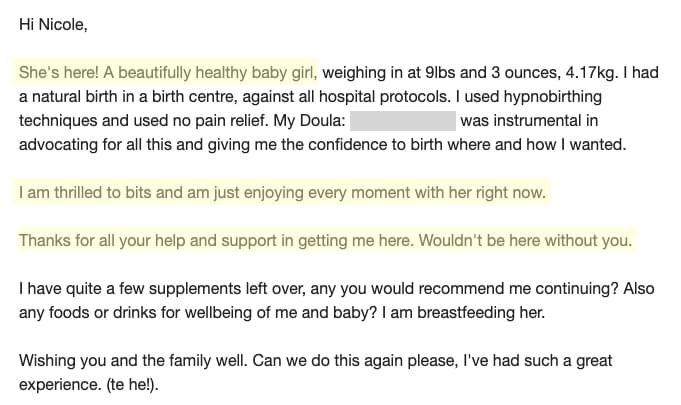681x405 pixels.
Task: Click the gray redacted doula name box
Action: tap(403, 121)
